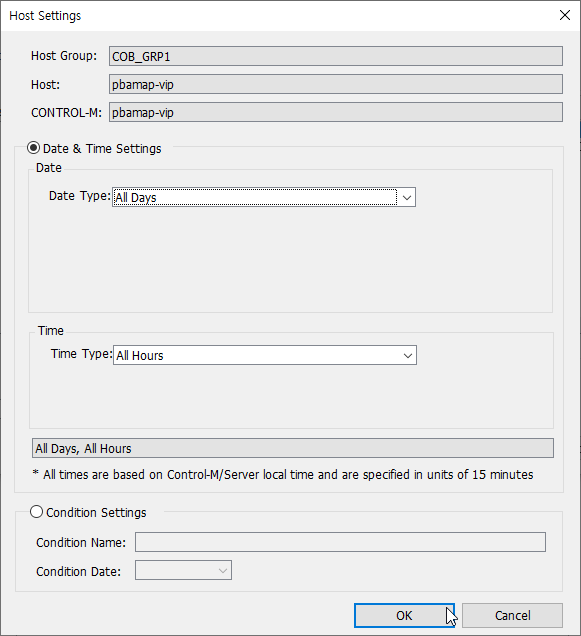Choose the Condition Settings radio option
This screenshot has width=581, height=636.
pos(36,512)
